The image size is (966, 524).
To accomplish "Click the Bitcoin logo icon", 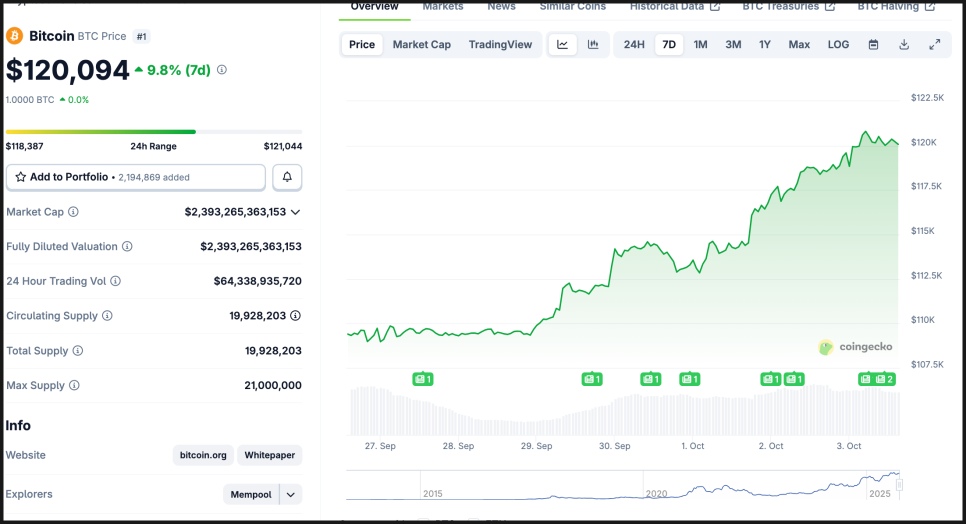I will pos(15,36).
